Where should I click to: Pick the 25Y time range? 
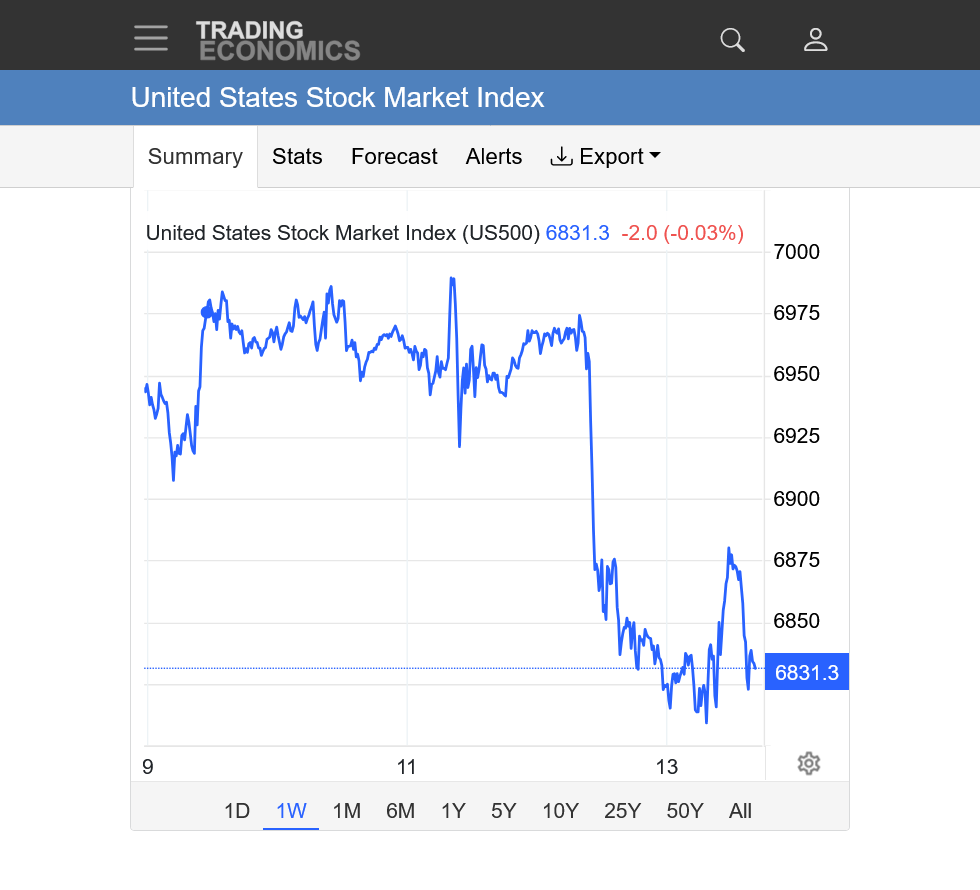622,811
